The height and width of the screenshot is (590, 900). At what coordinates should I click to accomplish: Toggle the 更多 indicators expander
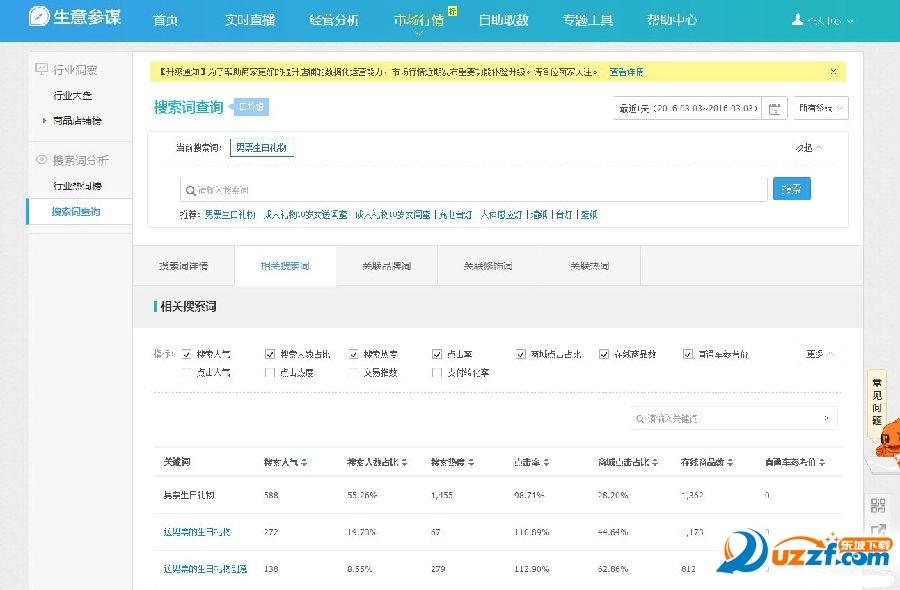tap(820, 354)
